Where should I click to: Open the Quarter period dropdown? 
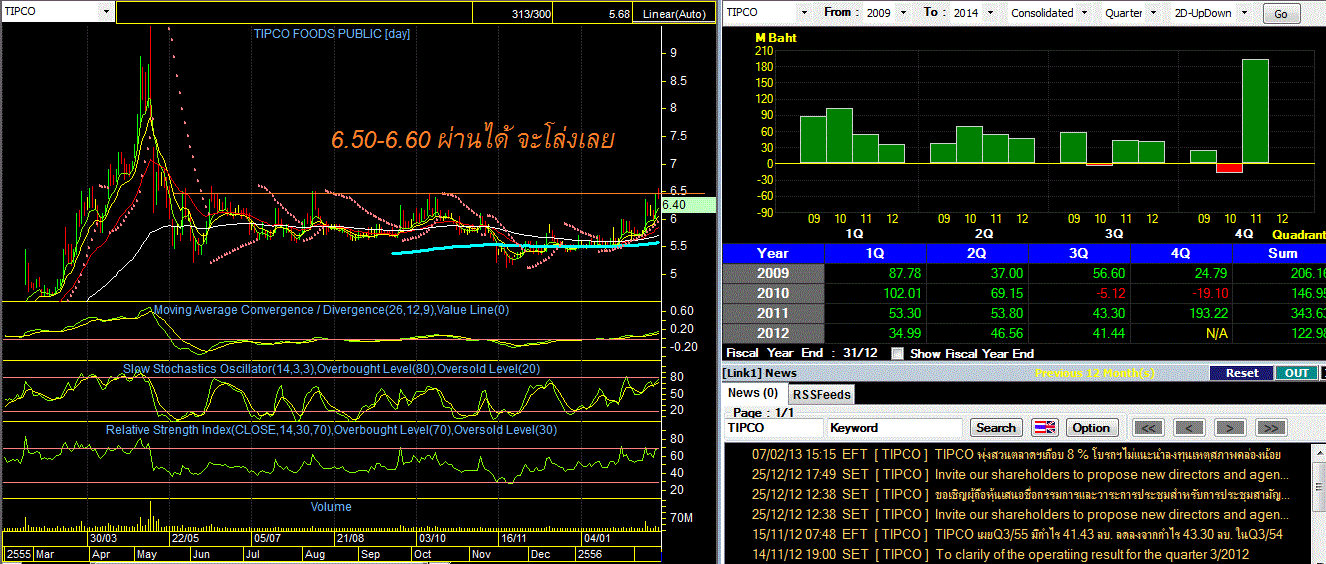pos(1152,13)
